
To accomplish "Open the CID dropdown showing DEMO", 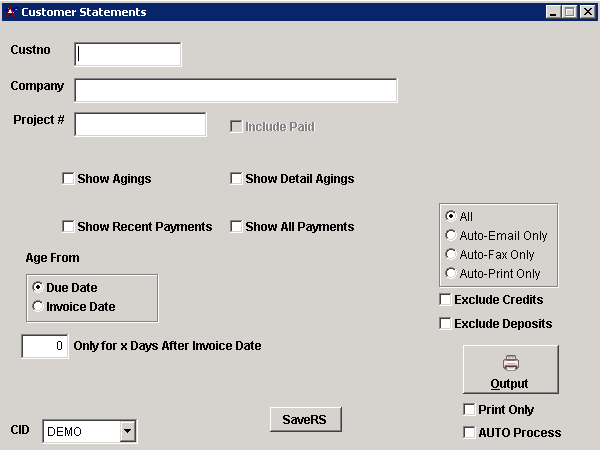I will pos(127,431).
